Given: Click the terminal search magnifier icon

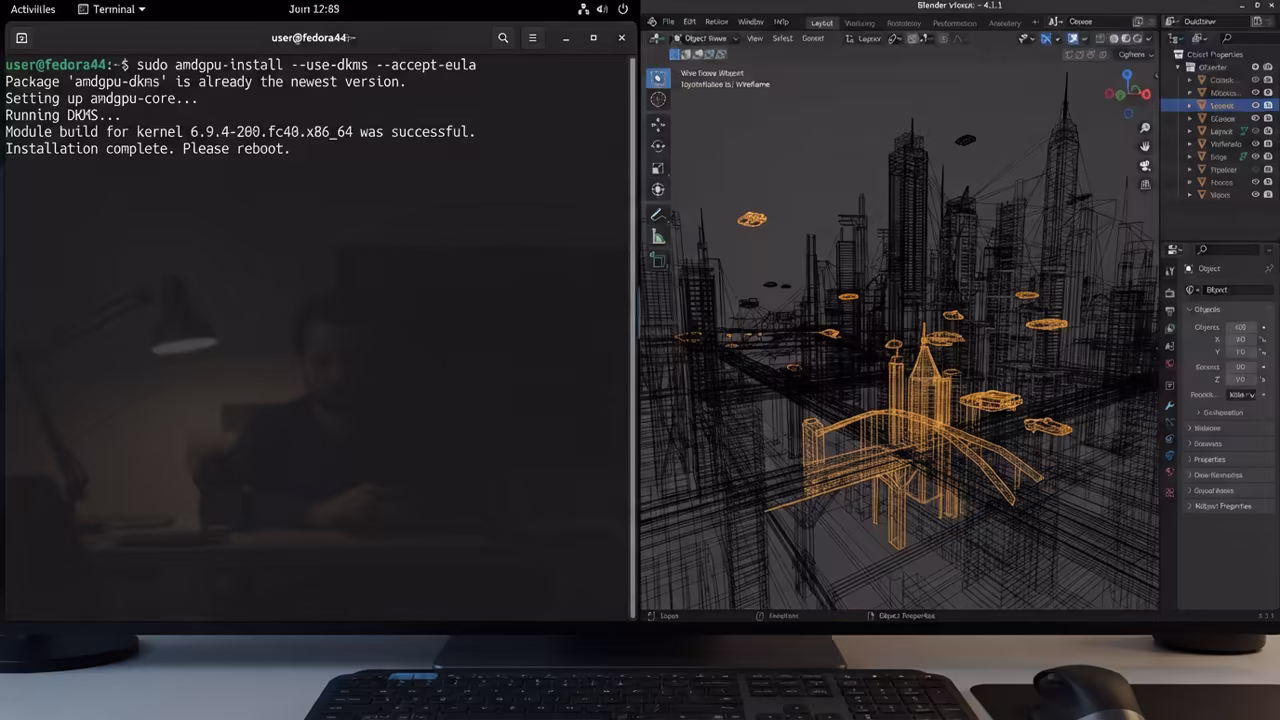Looking at the screenshot, I should [503, 38].
